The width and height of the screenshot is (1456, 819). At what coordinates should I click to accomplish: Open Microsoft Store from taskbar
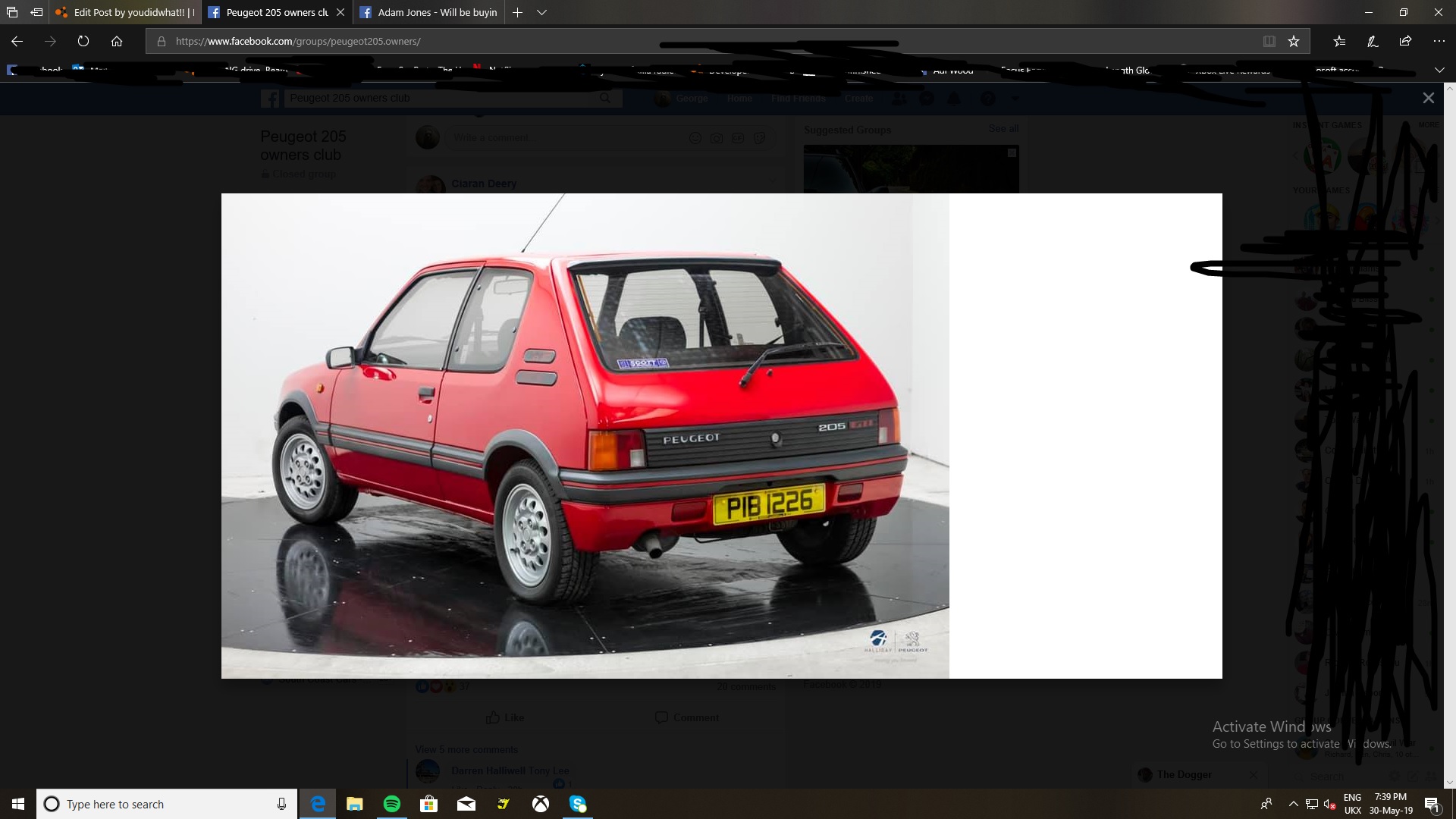(x=429, y=804)
